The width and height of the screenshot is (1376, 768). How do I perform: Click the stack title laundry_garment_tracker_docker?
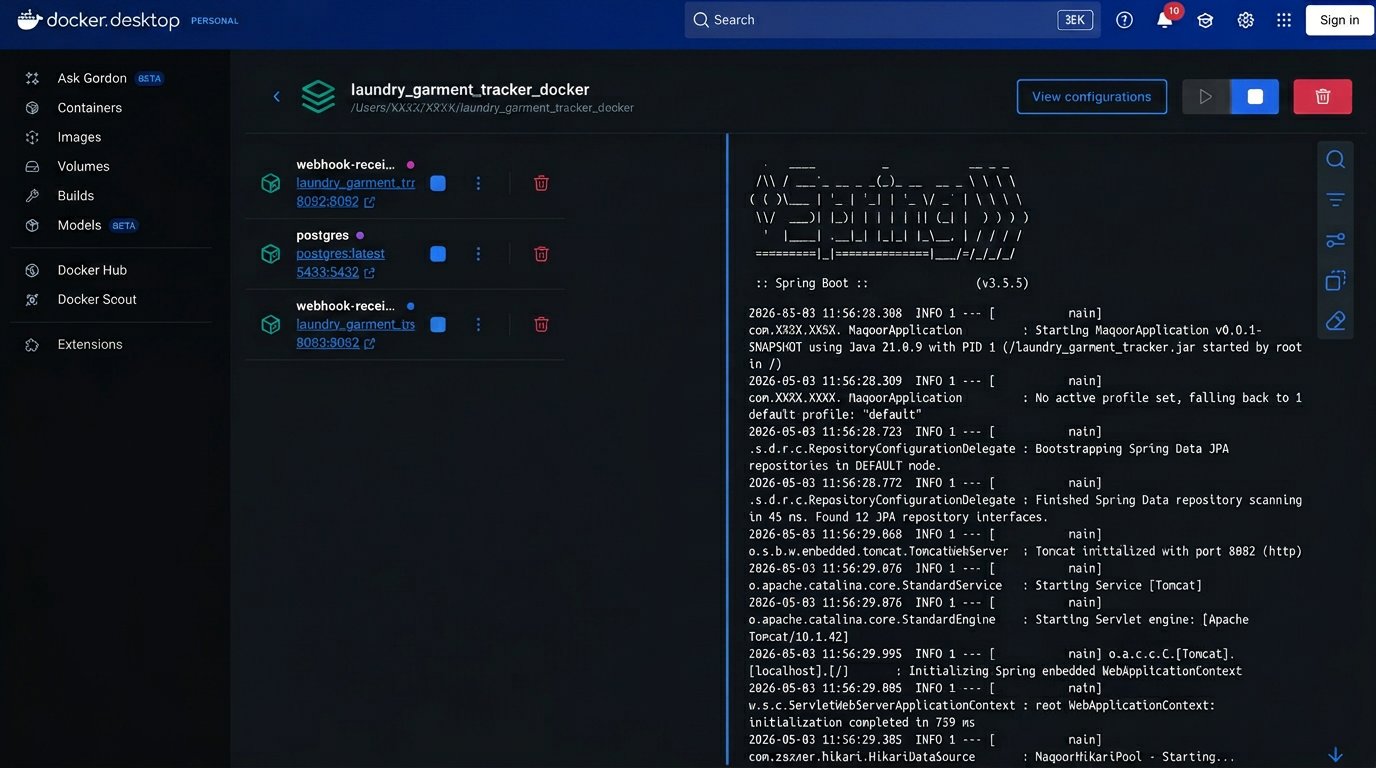(470, 89)
